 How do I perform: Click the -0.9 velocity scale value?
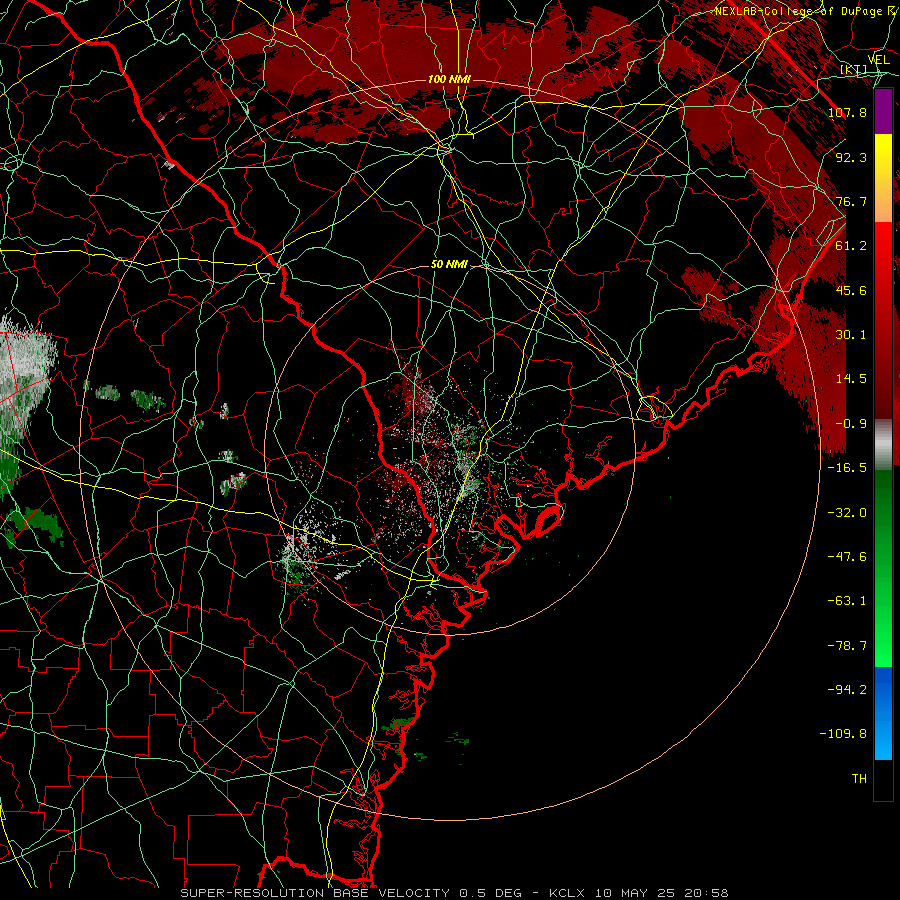851,424
